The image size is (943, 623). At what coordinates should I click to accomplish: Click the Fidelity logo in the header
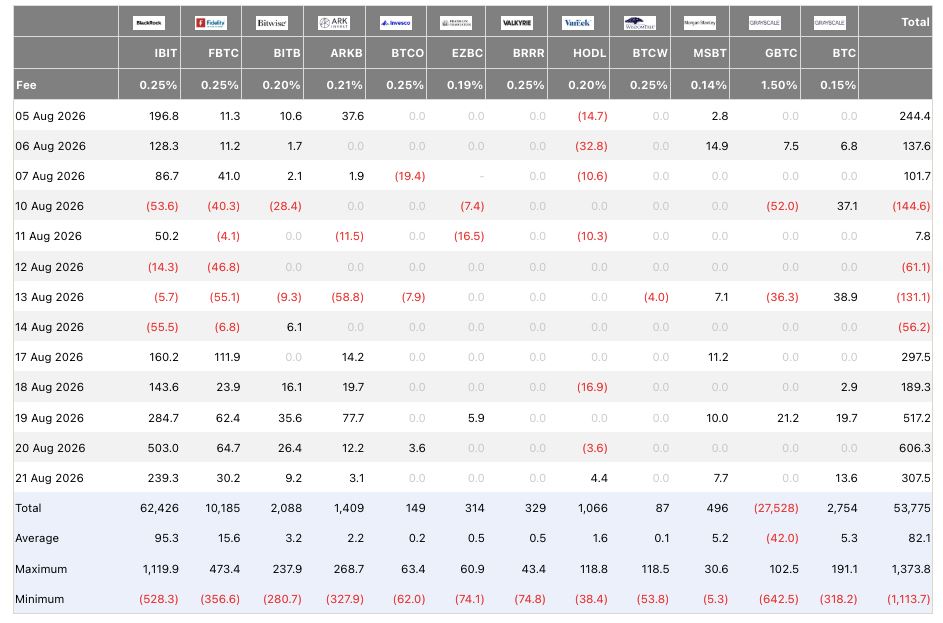coord(210,23)
